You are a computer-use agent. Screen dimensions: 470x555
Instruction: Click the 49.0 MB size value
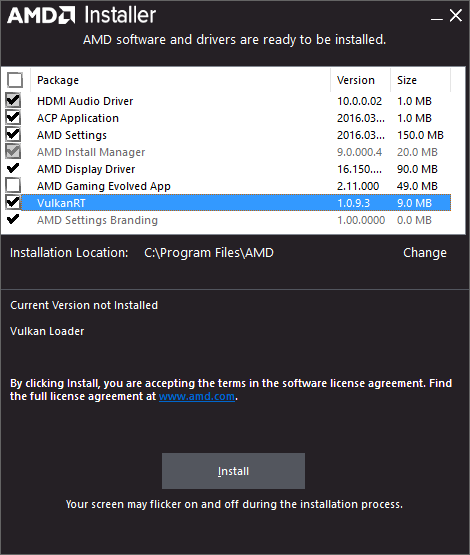pyautogui.click(x=417, y=186)
